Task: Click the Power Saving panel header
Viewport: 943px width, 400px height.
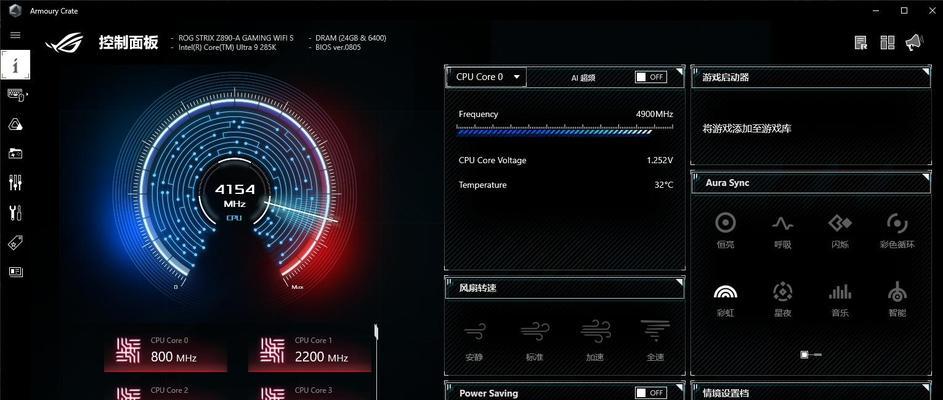Action: [x=565, y=392]
